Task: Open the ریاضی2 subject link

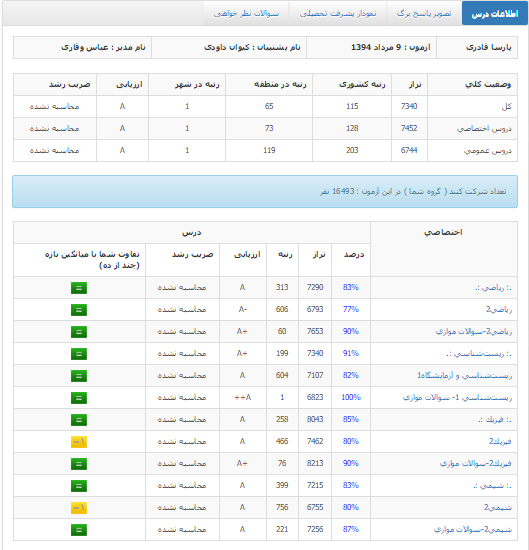Action: (x=499, y=310)
